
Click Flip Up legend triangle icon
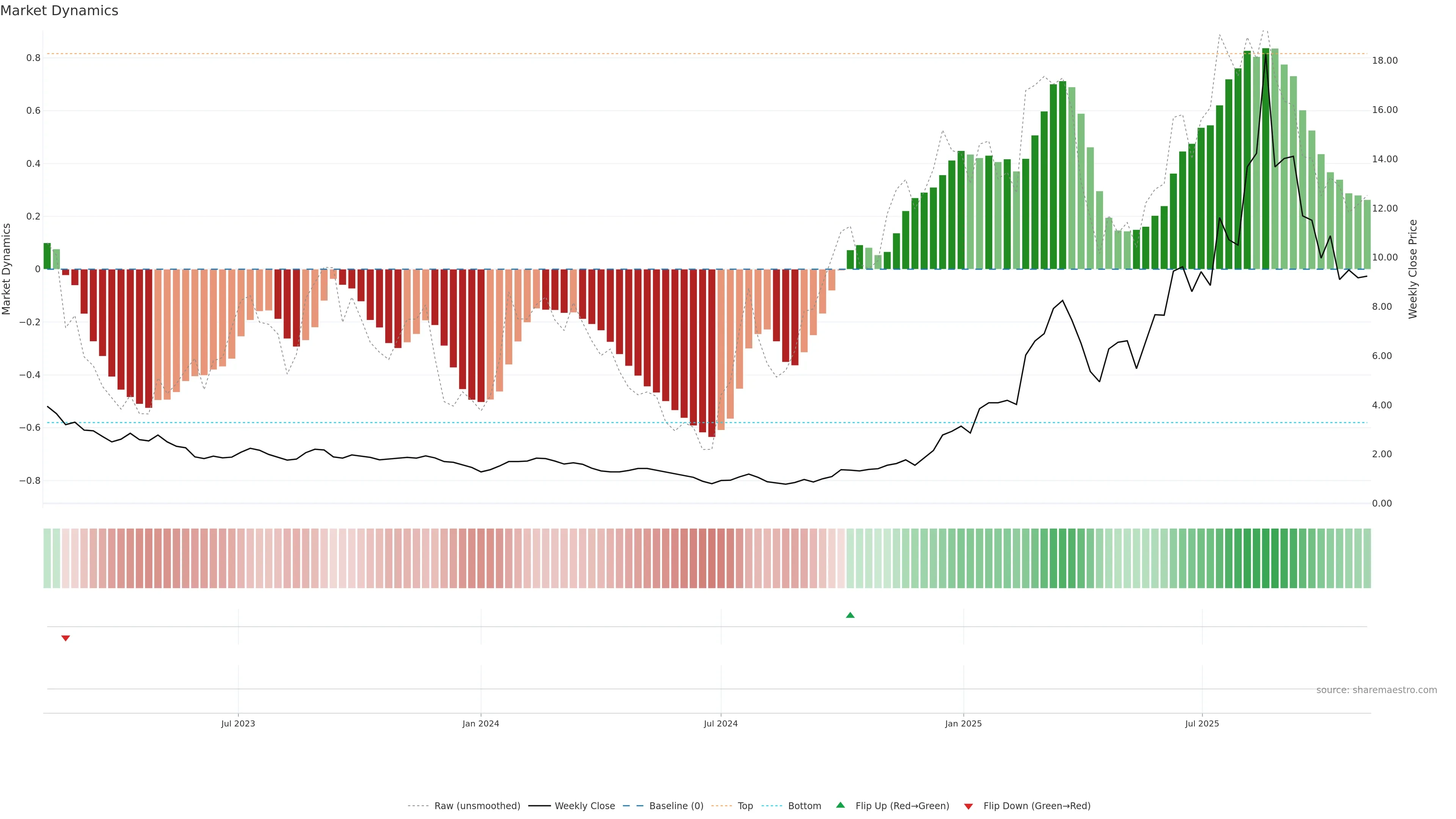click(x=841, y=805)
